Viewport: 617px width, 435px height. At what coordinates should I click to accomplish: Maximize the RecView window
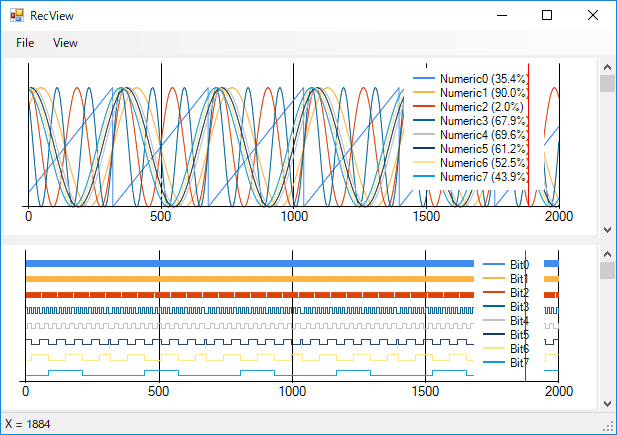pos(547,16)
